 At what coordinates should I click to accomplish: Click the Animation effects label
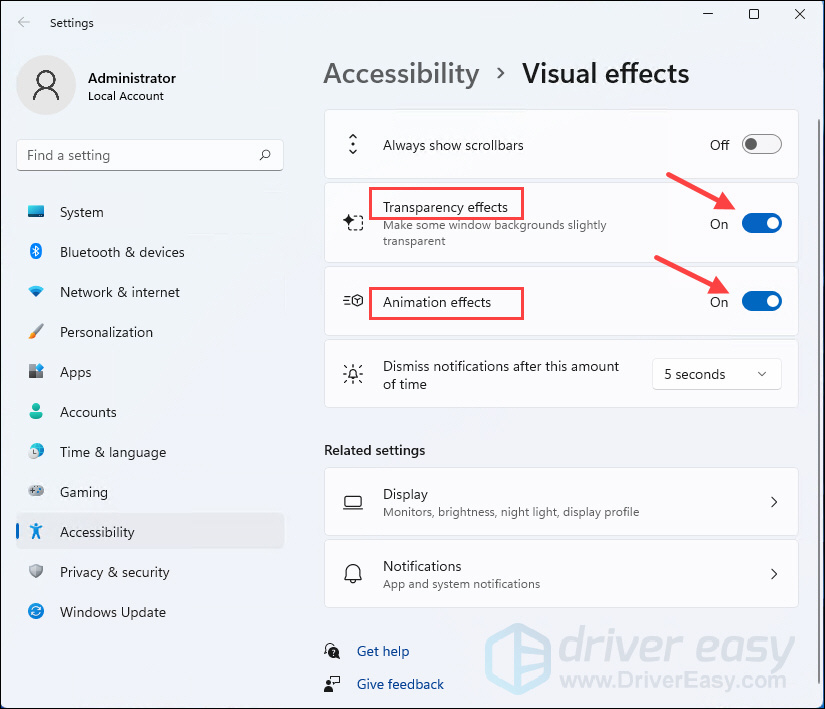(x=437, y=302)
